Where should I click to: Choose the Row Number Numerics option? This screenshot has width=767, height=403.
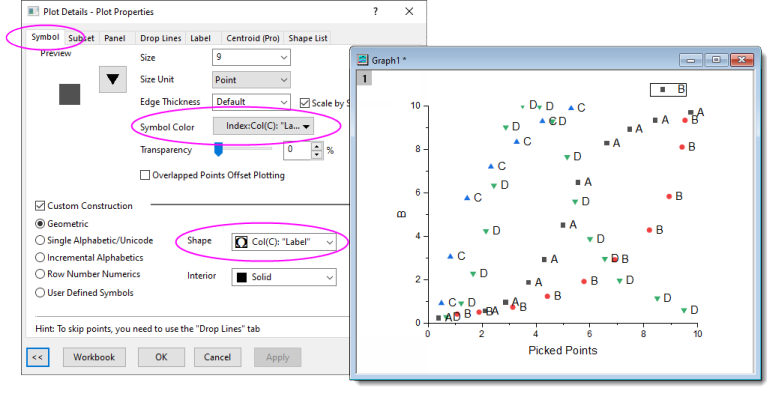[x=41, y=275]
